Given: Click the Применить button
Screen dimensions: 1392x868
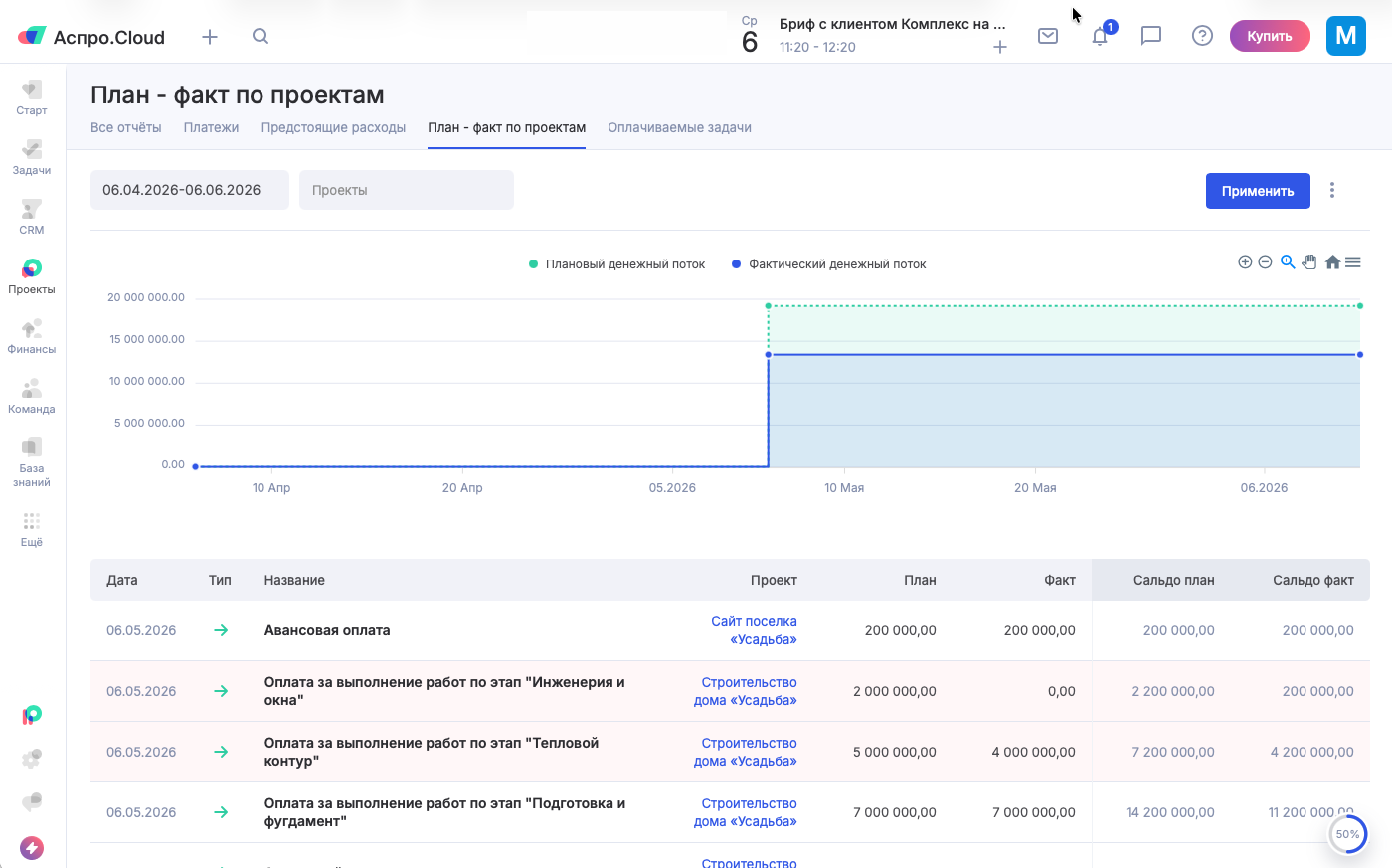Looking at the screenshot, I should tap(1258, 191).
